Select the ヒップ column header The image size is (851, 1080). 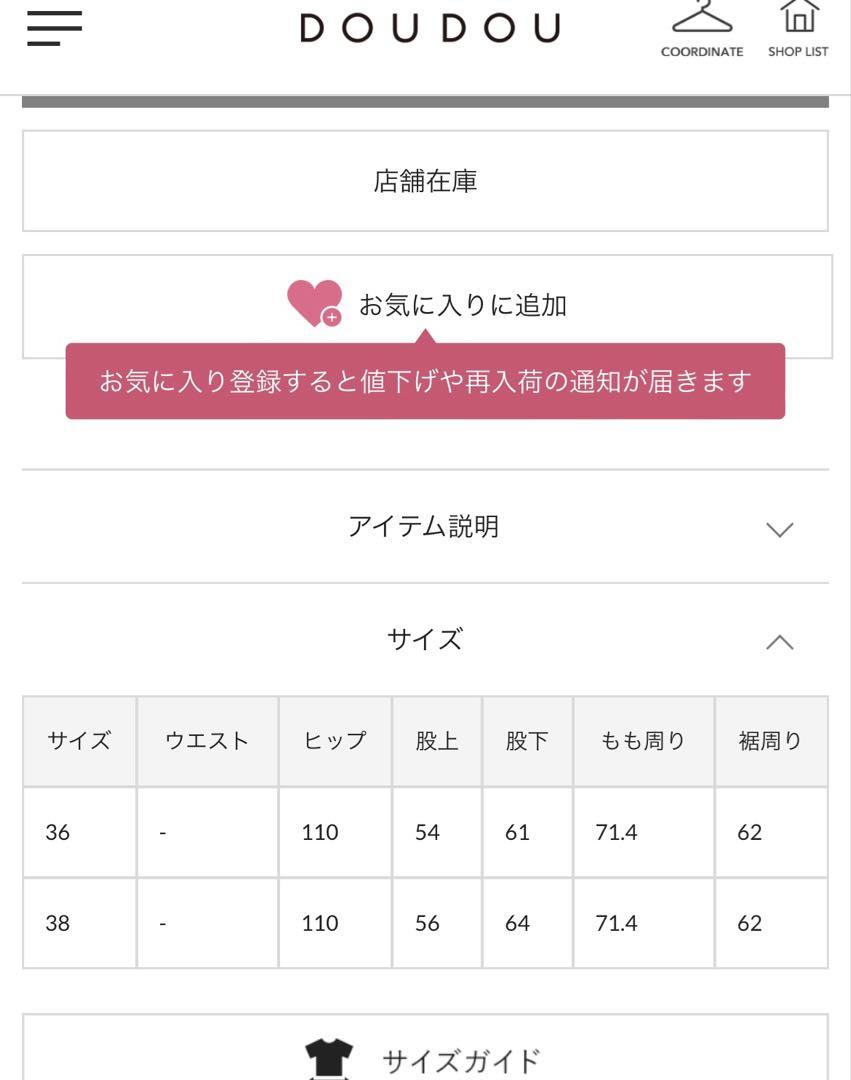[335, 741]
